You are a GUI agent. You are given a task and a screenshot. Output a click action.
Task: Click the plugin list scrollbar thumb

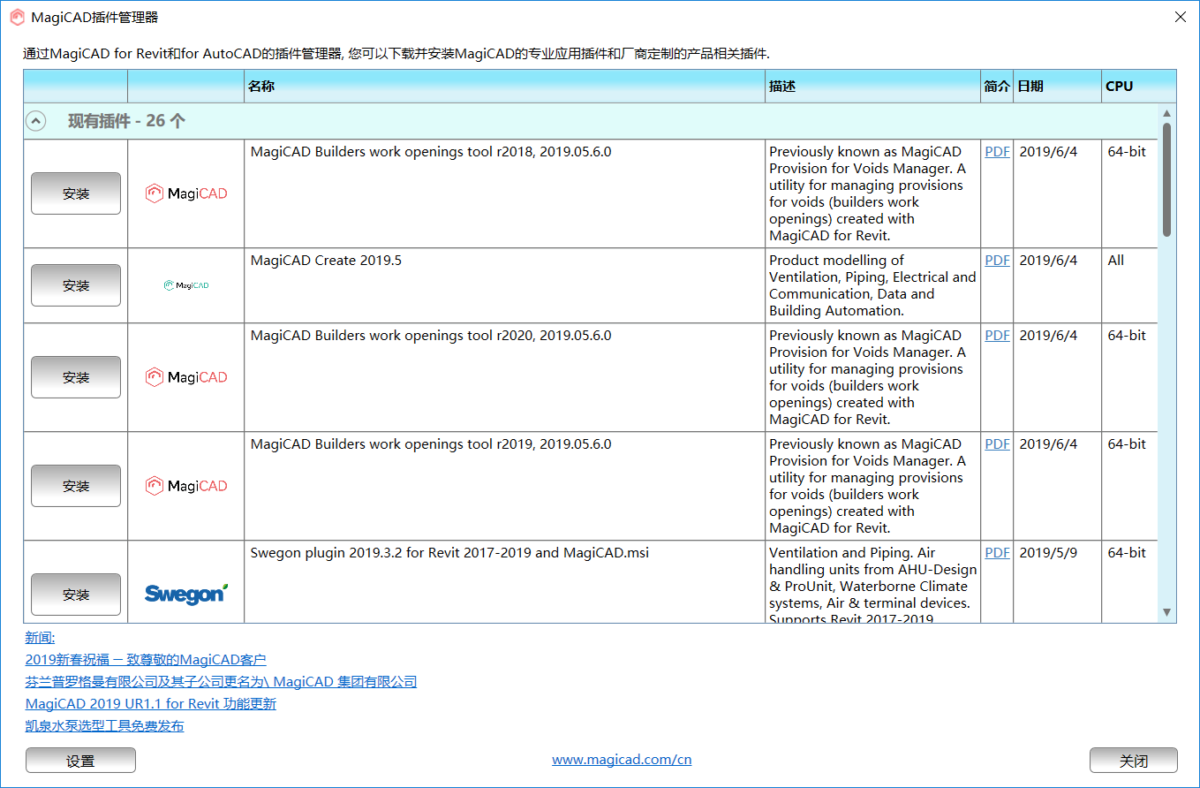click(1167, 180)
